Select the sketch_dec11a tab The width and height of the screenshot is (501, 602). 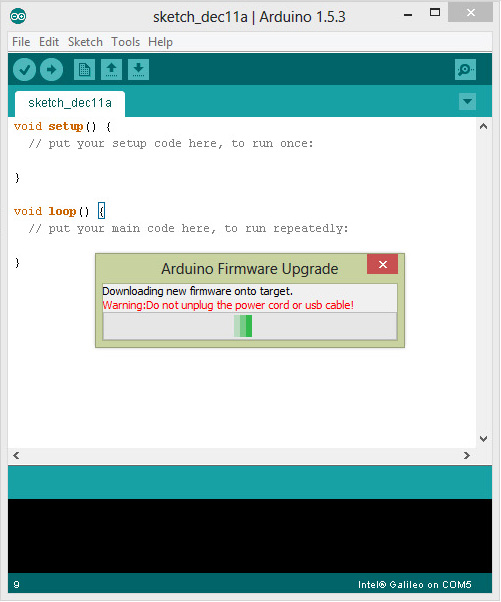pos(70,103)
